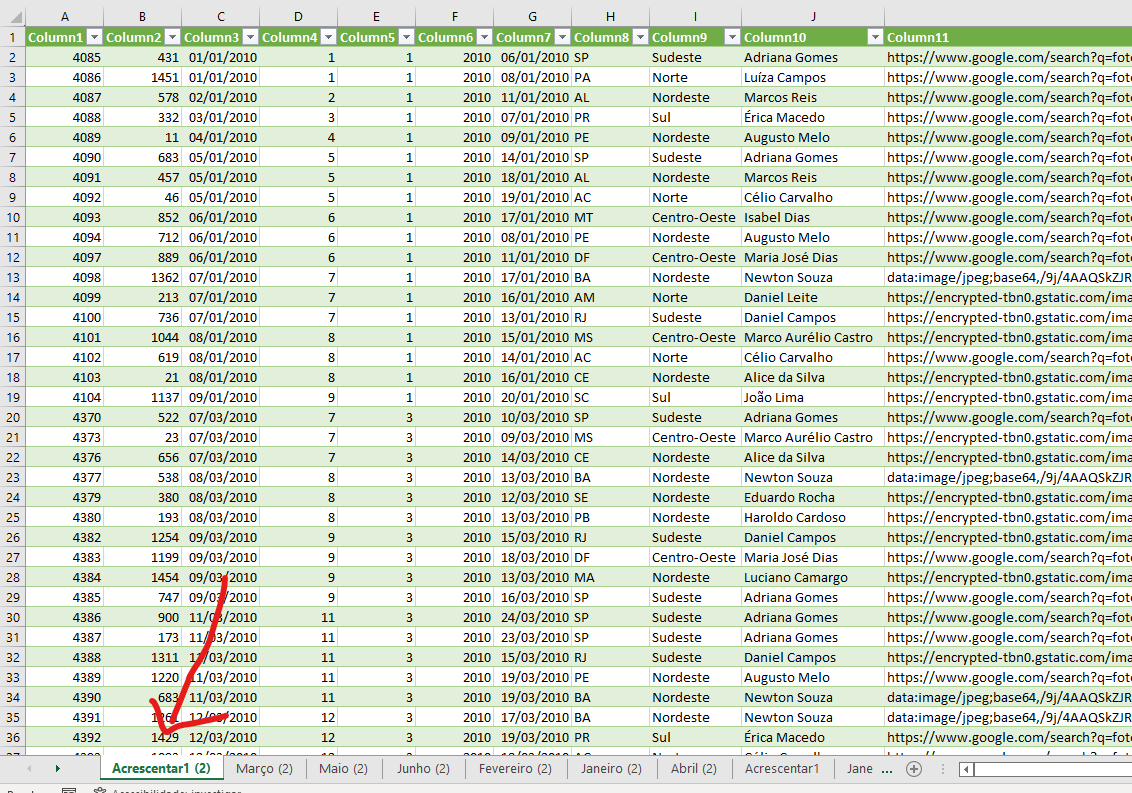Click the cell with value 1362
This screenshot has width=1132, height=793.
coord(142,277)
